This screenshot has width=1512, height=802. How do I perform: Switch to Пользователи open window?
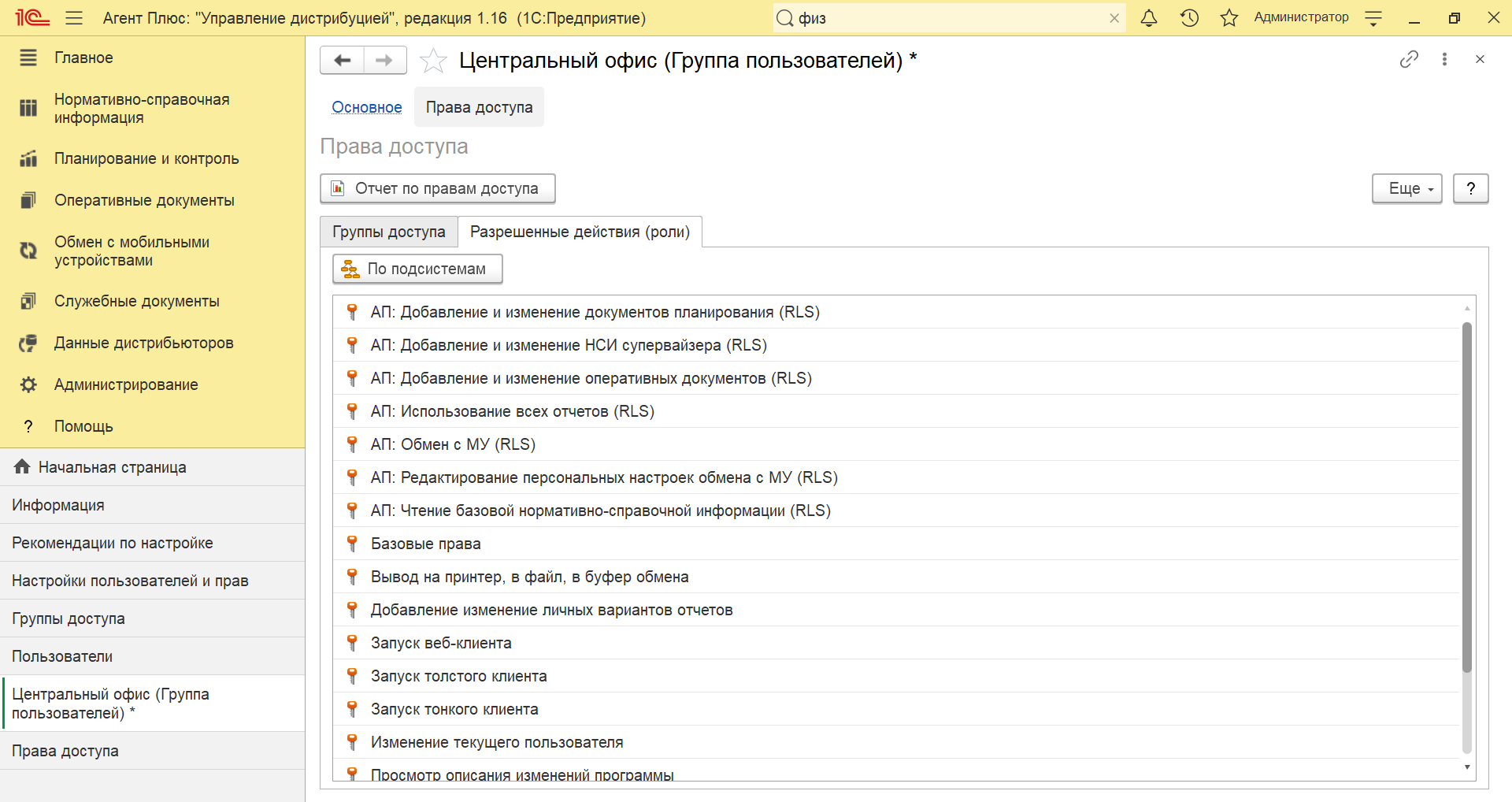[x=152, y=656]
